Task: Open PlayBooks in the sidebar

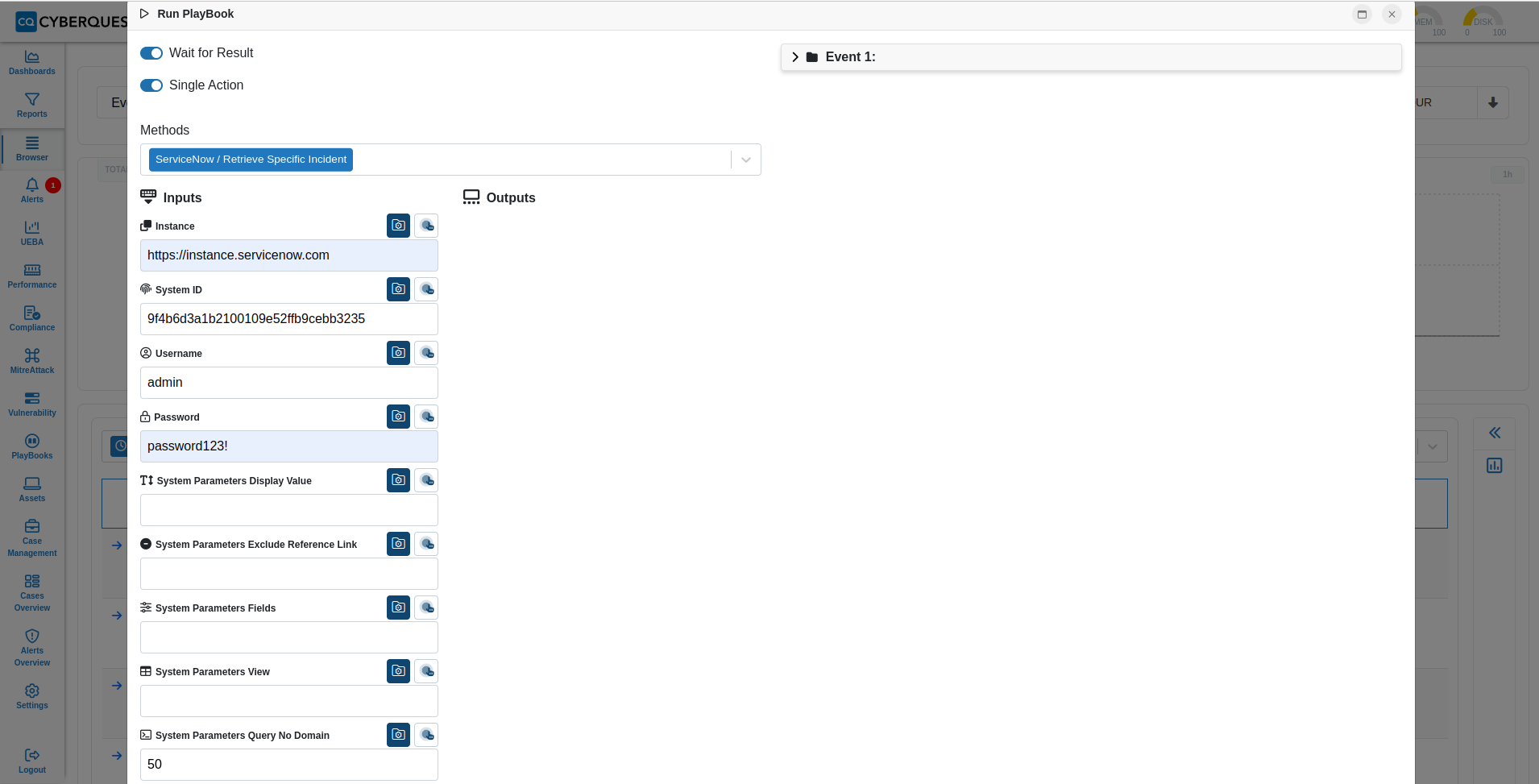Action: (x=32, y=447)
